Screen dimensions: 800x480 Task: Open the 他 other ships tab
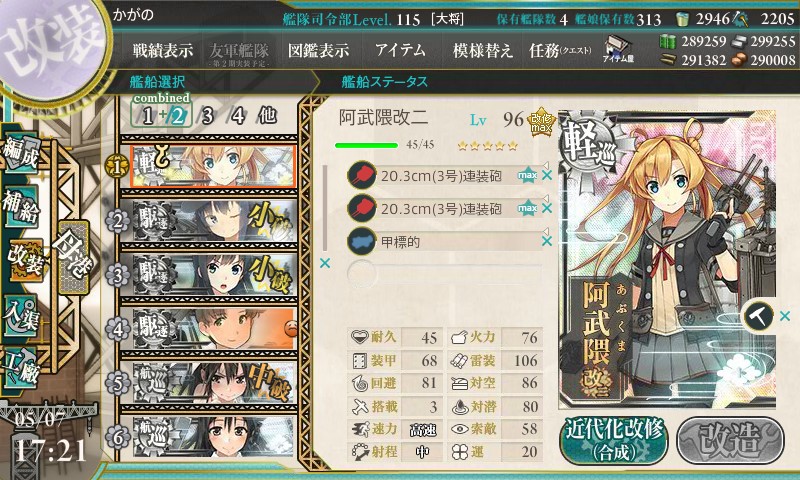268,116
